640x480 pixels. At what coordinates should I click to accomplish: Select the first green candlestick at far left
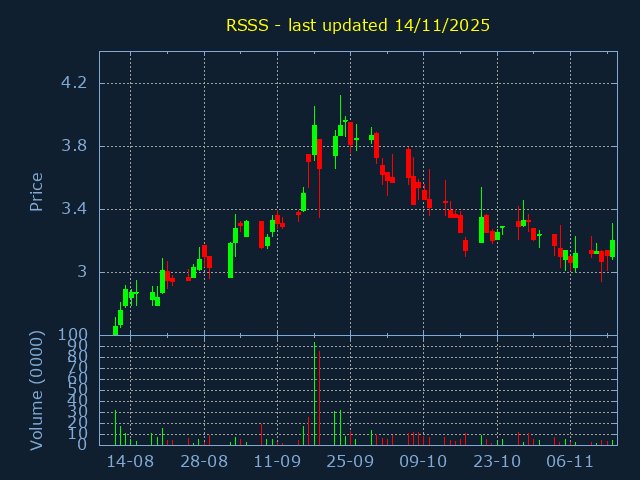coord(115,330)
